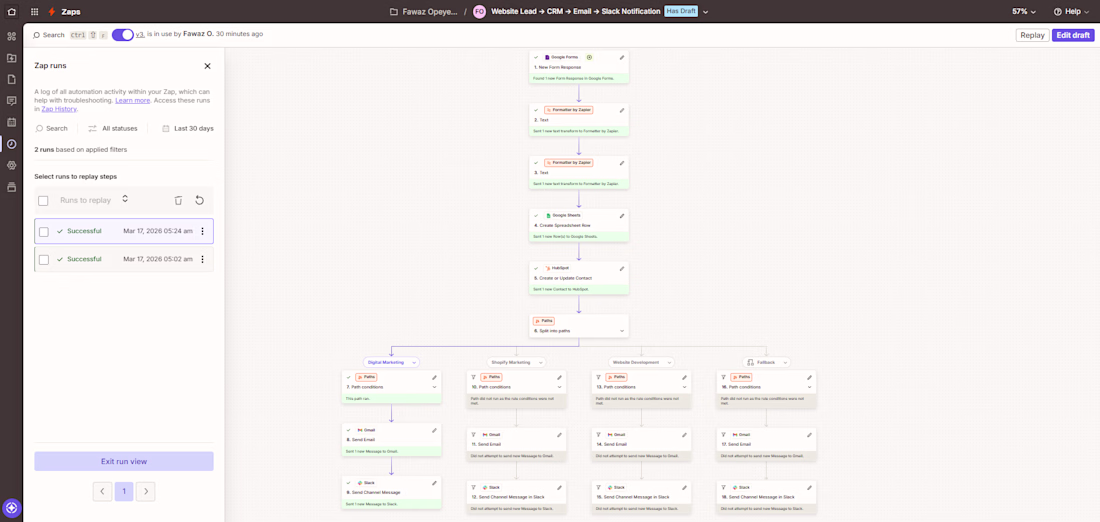Select step 3 Formatter Text card
The width and height of the screenshot is (1100, 522).
[579, 172]
